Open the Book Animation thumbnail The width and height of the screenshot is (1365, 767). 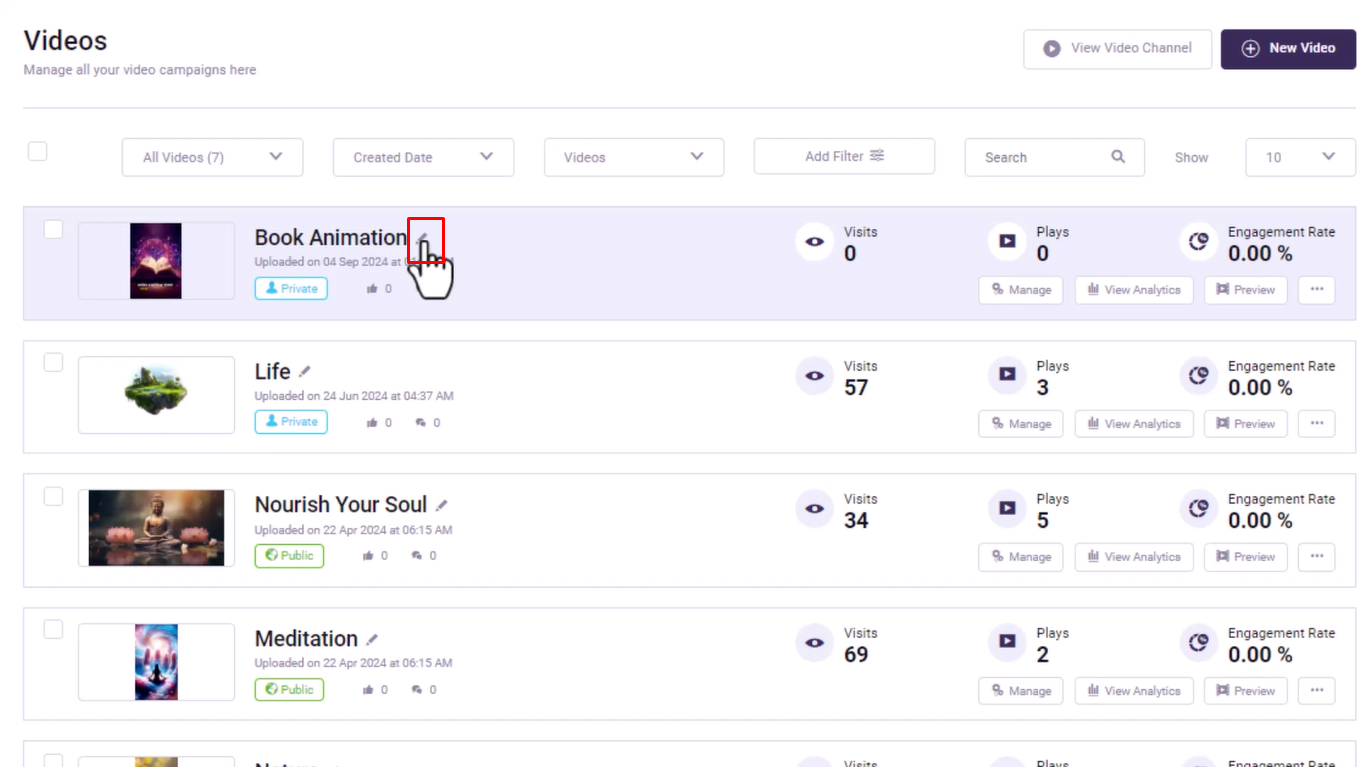tap(156, 261)
